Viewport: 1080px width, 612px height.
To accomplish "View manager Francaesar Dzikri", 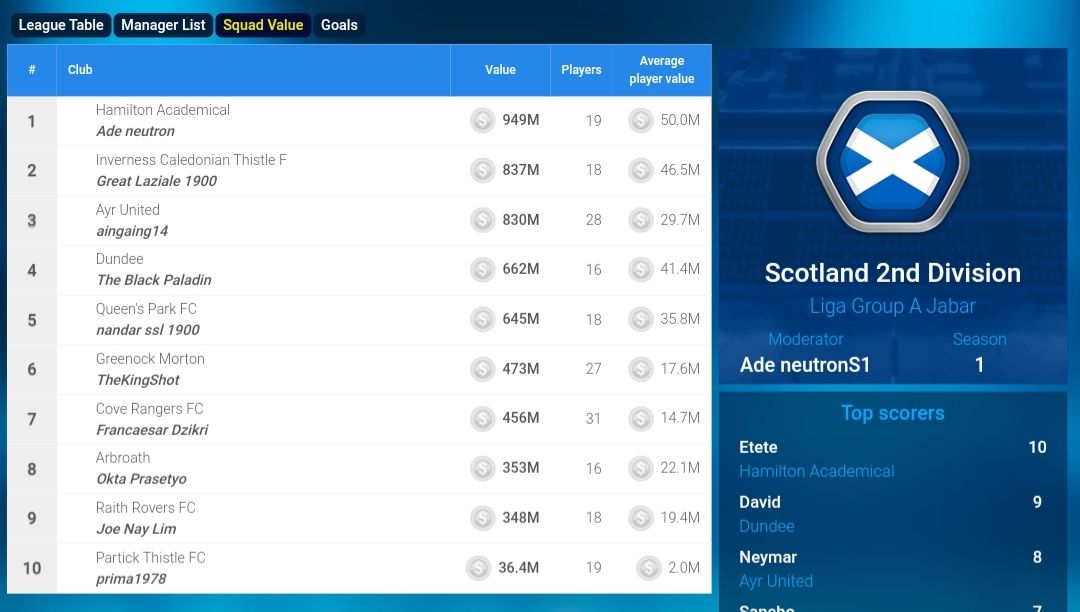I will pyautogui.click(x=152, y=430).
